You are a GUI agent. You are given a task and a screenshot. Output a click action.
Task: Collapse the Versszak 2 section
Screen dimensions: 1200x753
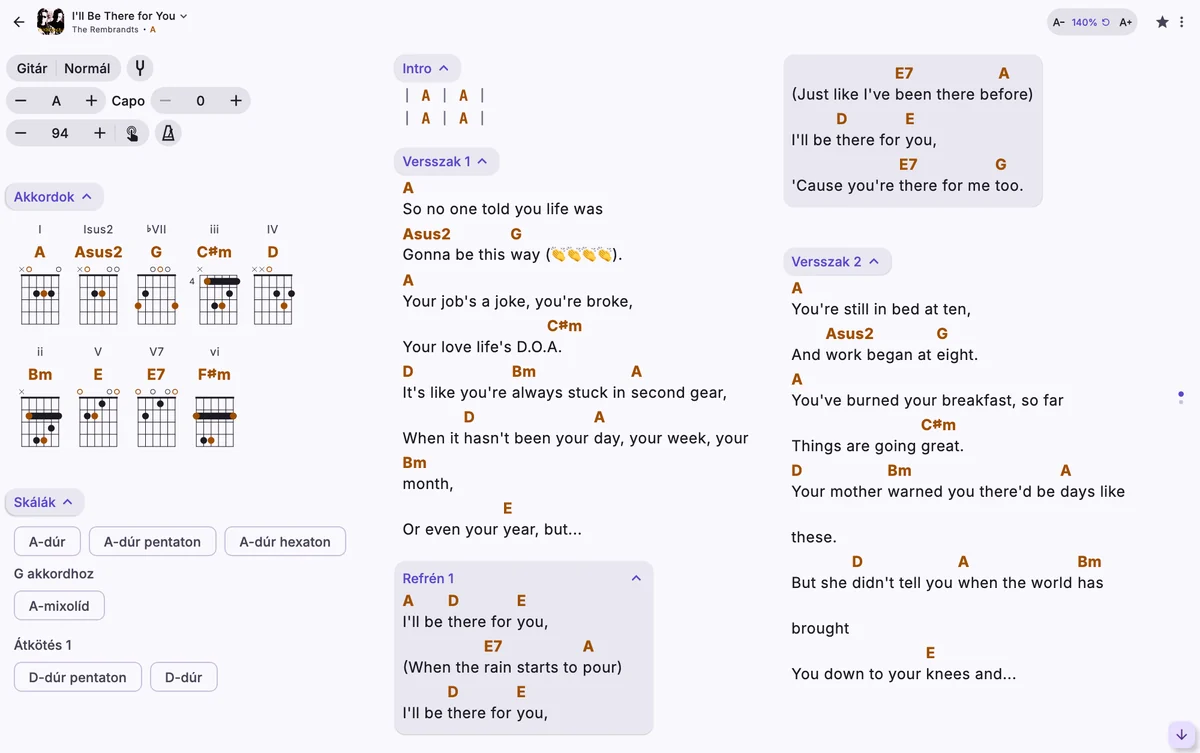coord(836,262)
